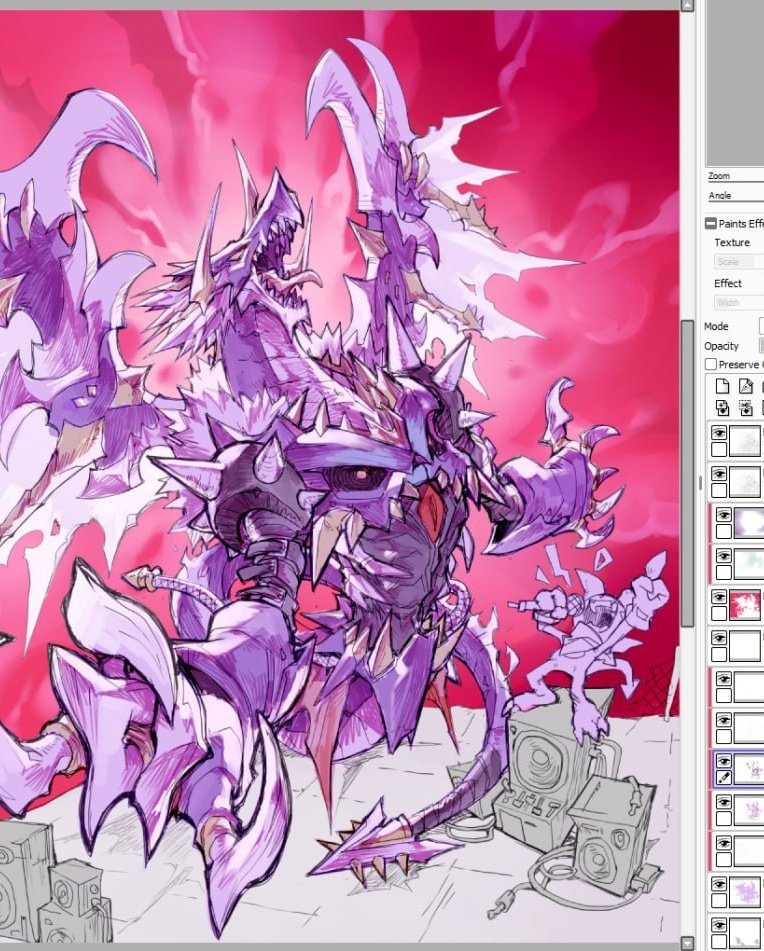Select the layer with the pink-red thumbnail
The height and width of the screenshot is (951, 764).
pos(745,605)
